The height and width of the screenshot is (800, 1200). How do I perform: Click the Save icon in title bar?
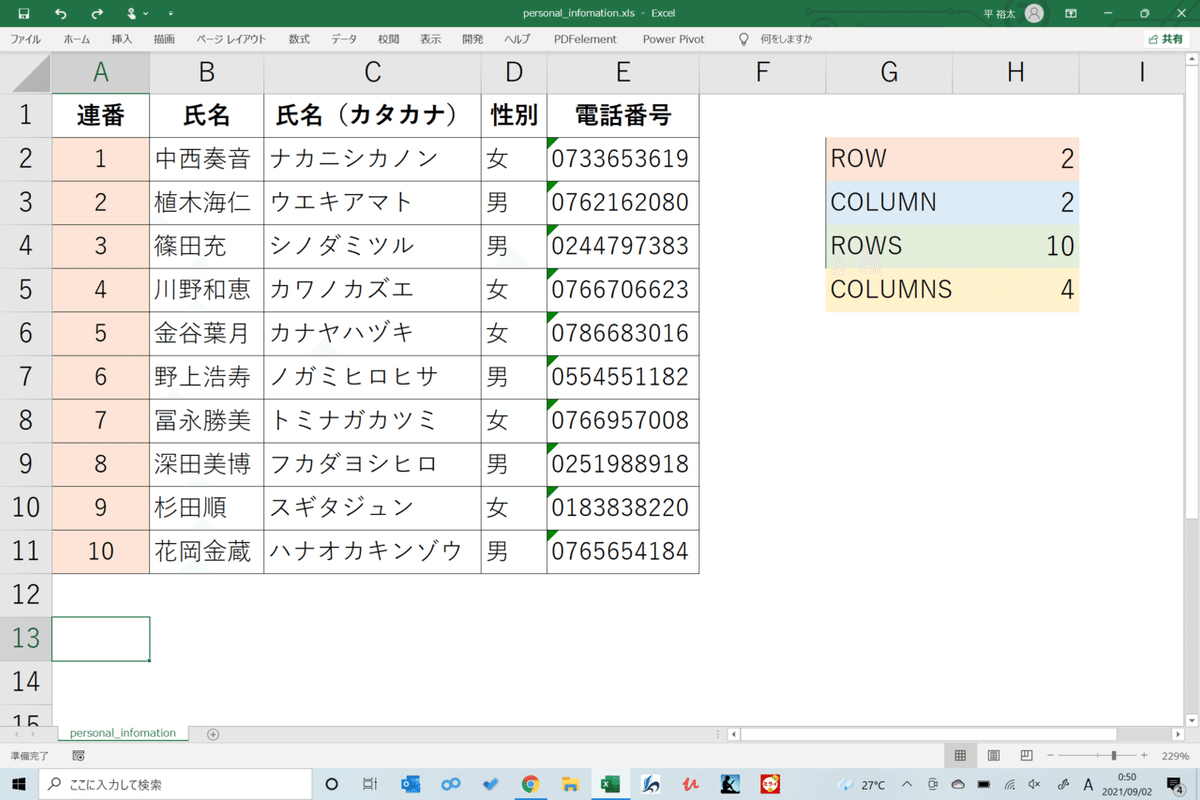click(x=24, y=14)
